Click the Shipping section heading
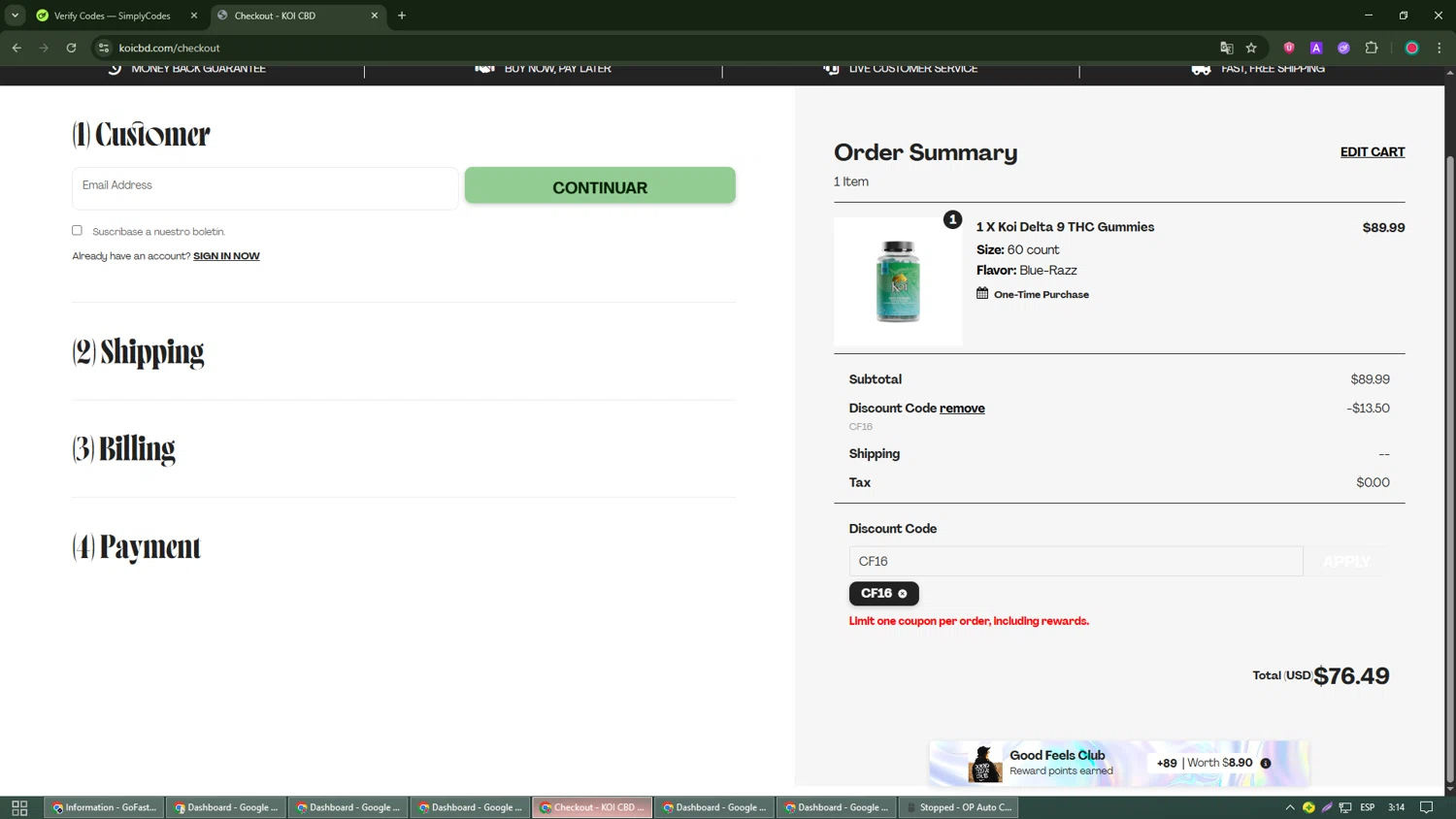Viewport: 1456px width, 819px height. click(138, 352)
